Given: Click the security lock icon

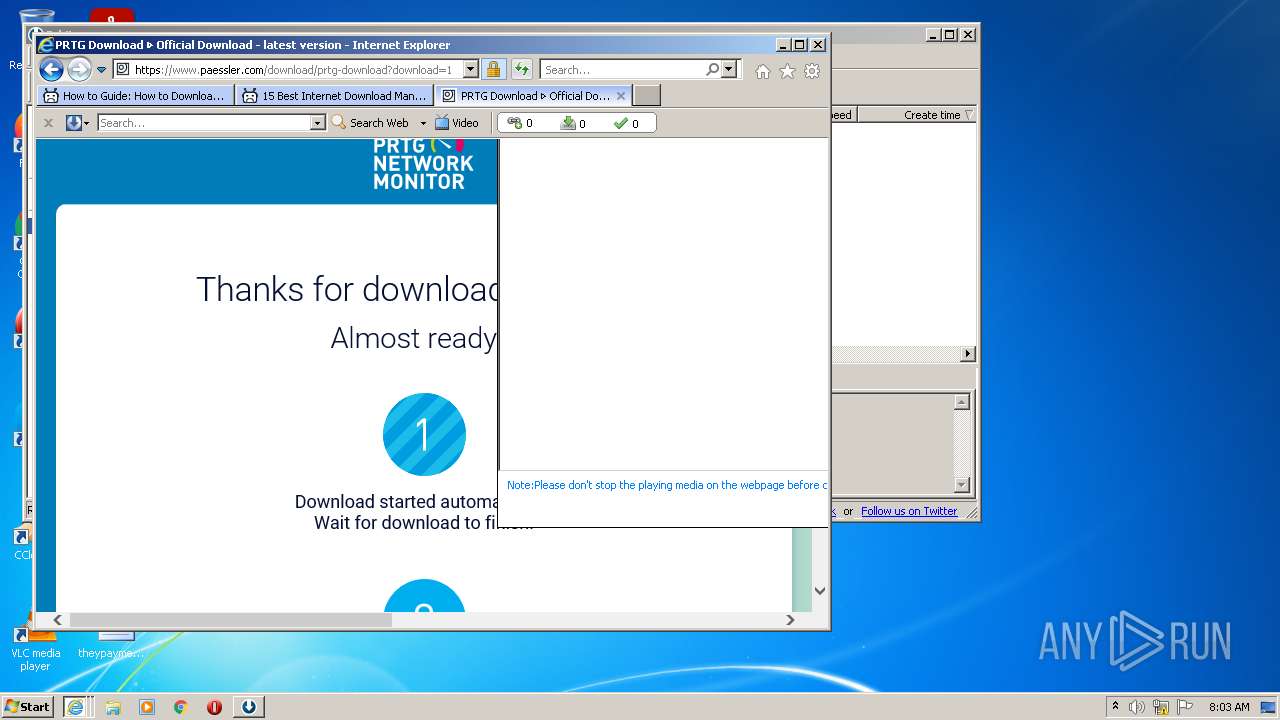Looking at the screenshot, I should click(x=493, y=69).
